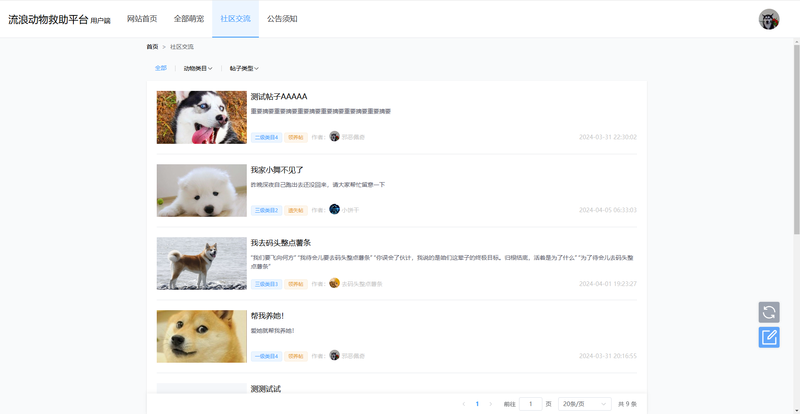Click the husky thumbnail image

click(202, 117)
